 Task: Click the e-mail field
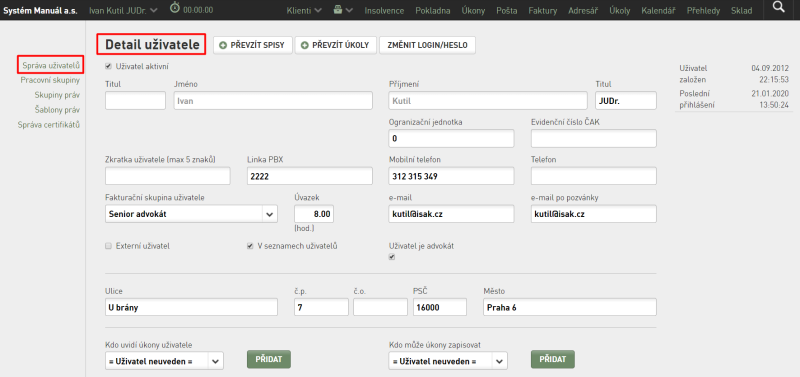[452, 214]
